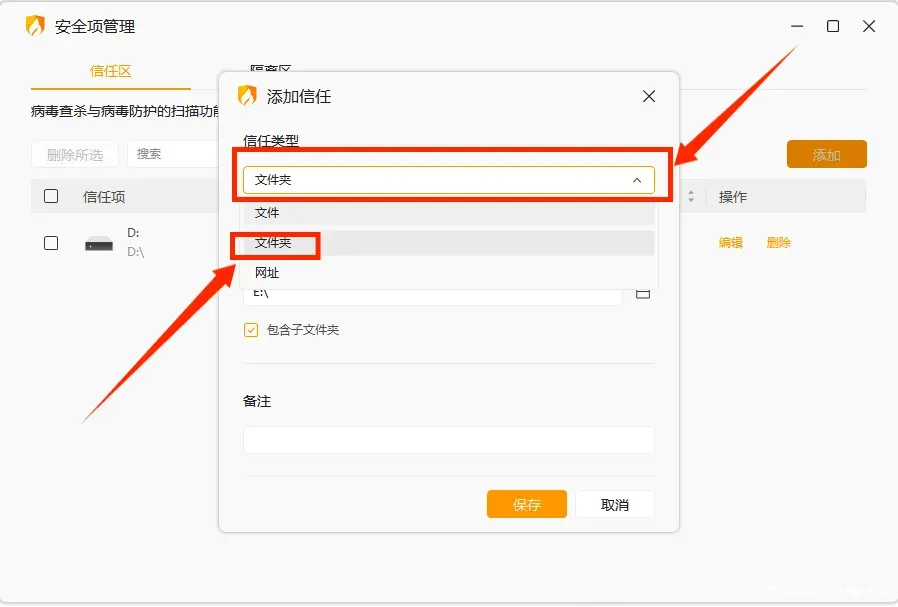Screen dimensions: 898x607
Task: Click the 编辑 link for the D: entry
Action: (x=730, y=243)
